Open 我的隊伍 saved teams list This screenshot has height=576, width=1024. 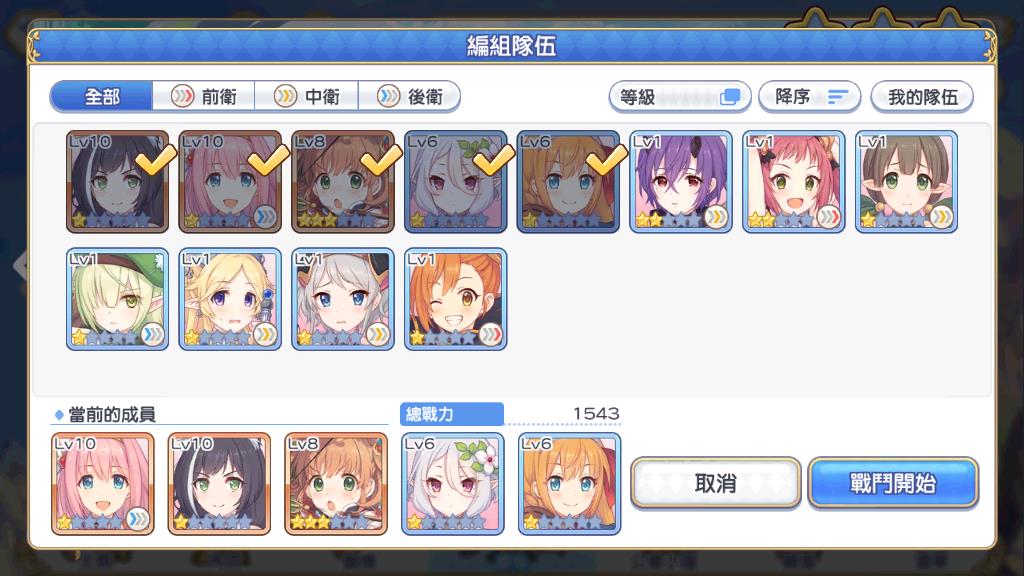[922, 97]
